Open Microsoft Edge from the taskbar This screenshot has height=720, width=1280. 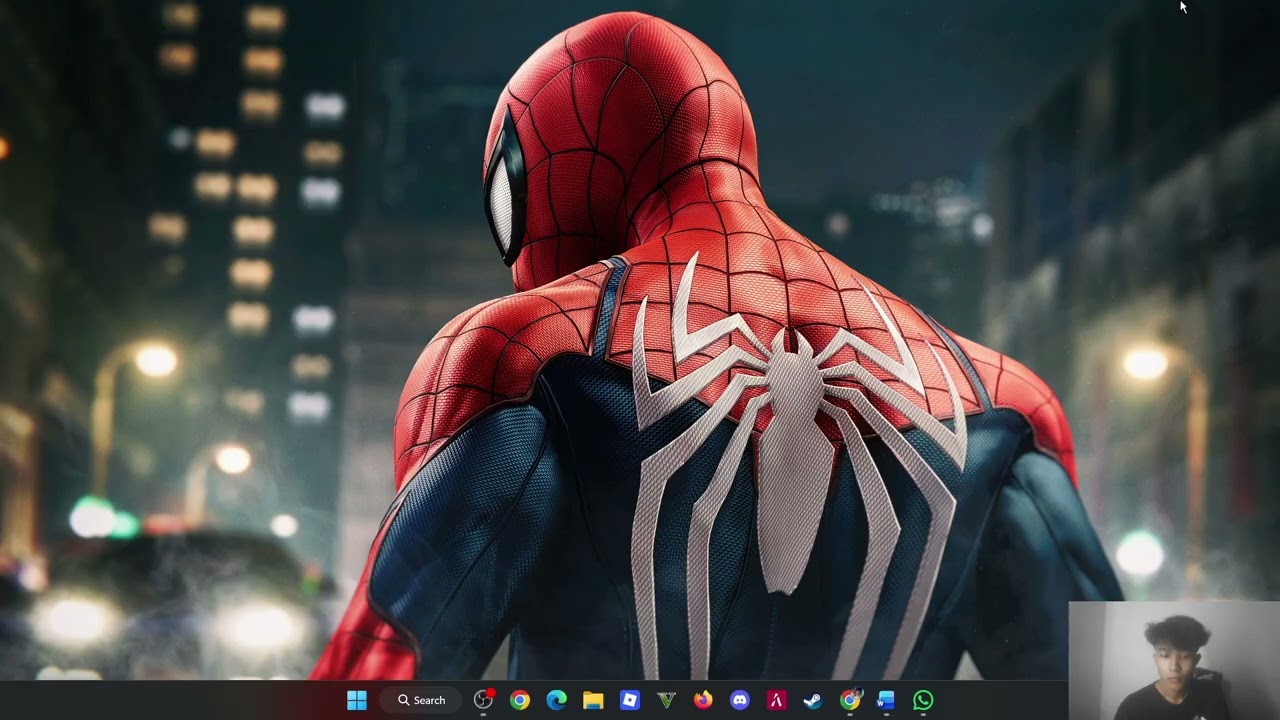point(557,700)
